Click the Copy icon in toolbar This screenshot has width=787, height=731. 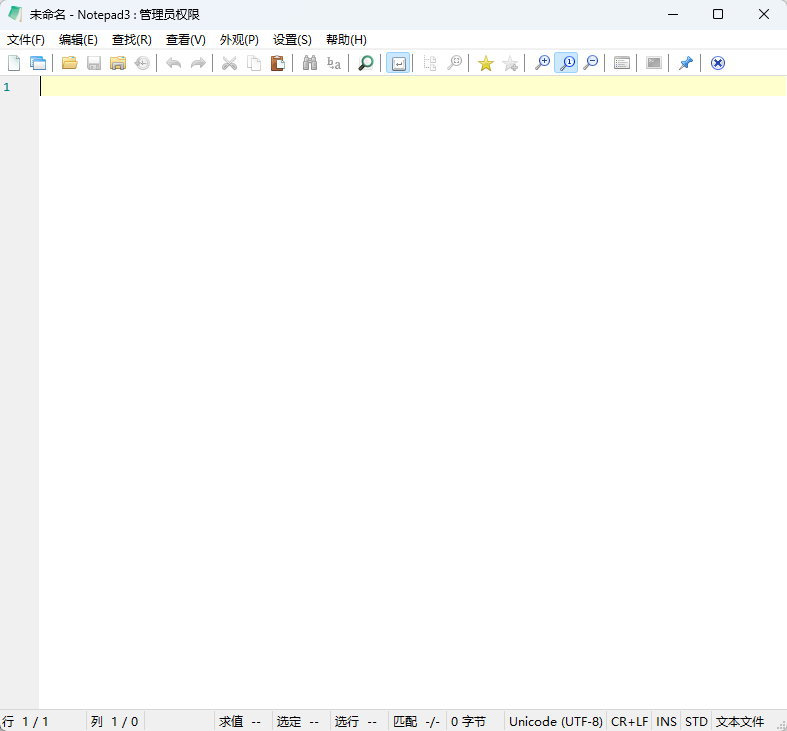pos(253,63)
